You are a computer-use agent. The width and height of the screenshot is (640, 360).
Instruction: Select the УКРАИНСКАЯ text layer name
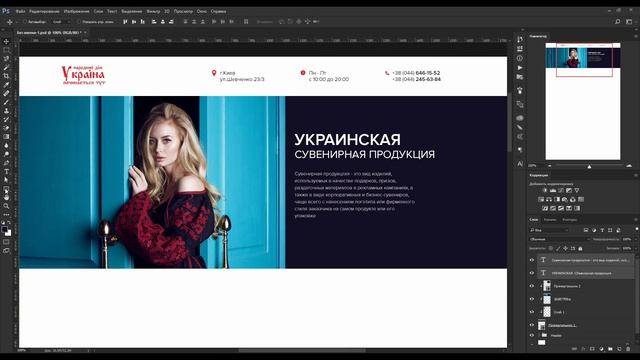[581, 273]
